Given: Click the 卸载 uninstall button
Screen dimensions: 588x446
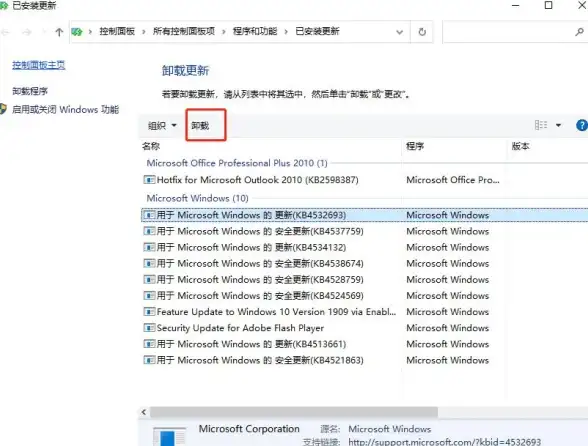Looking at the screenshot, I should click(200, 125).
